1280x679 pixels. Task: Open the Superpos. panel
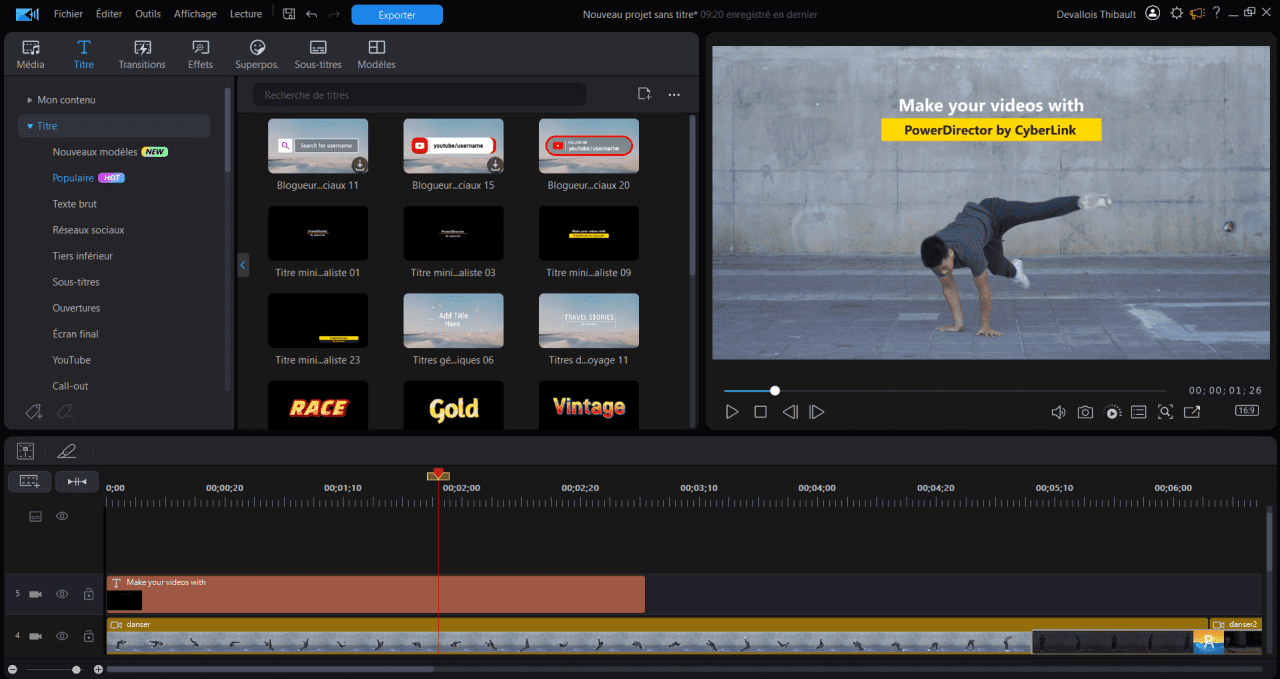click(x=256, y=53)
